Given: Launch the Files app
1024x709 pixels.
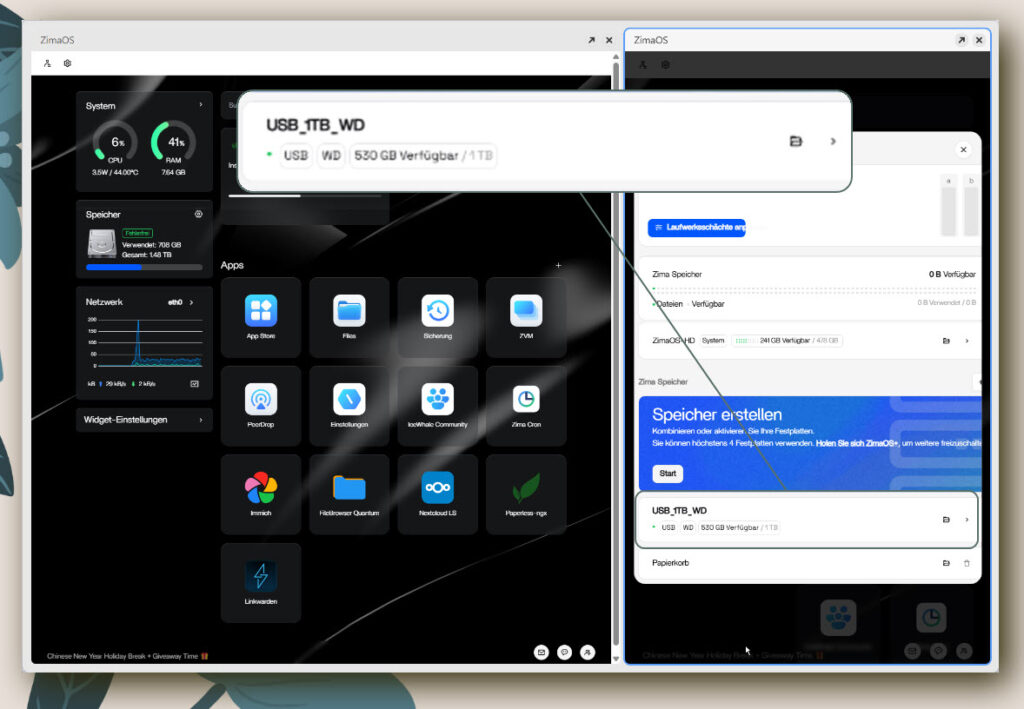Looking at the screenshot, I should pyautogui.click(x=349, y=317).
